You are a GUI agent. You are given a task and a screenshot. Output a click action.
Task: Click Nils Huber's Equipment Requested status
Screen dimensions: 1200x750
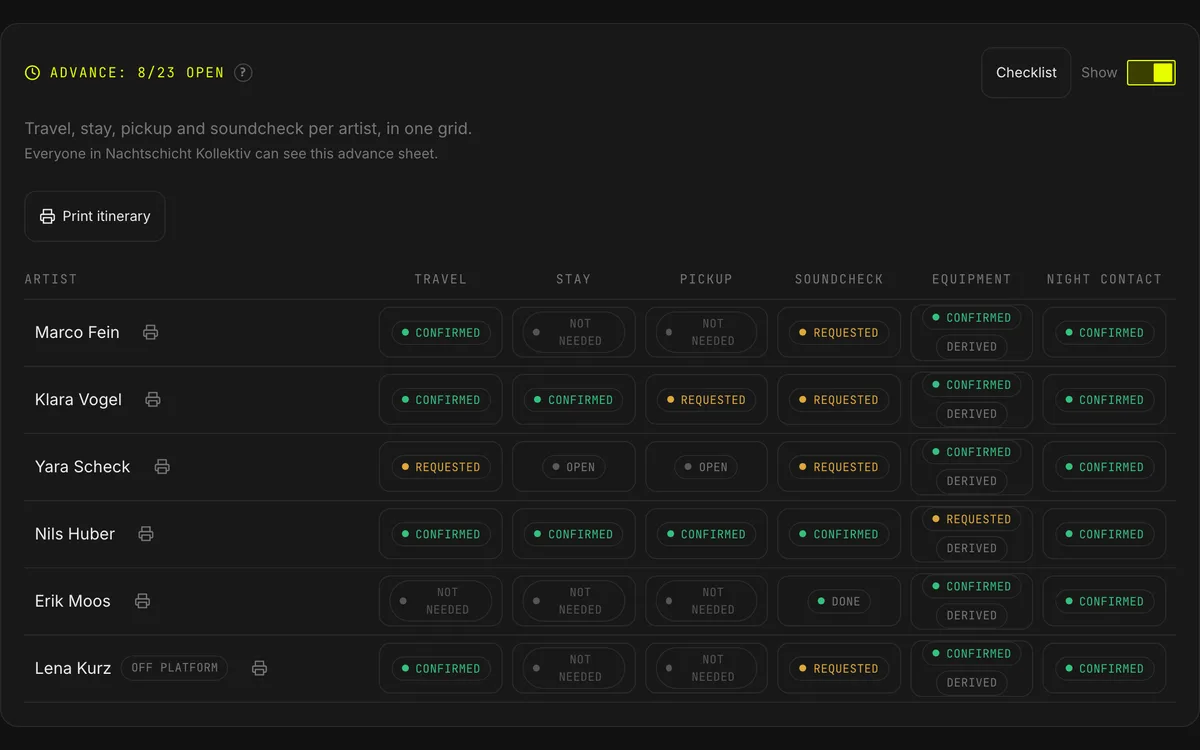pyautogui.click(x=972, y=520)
